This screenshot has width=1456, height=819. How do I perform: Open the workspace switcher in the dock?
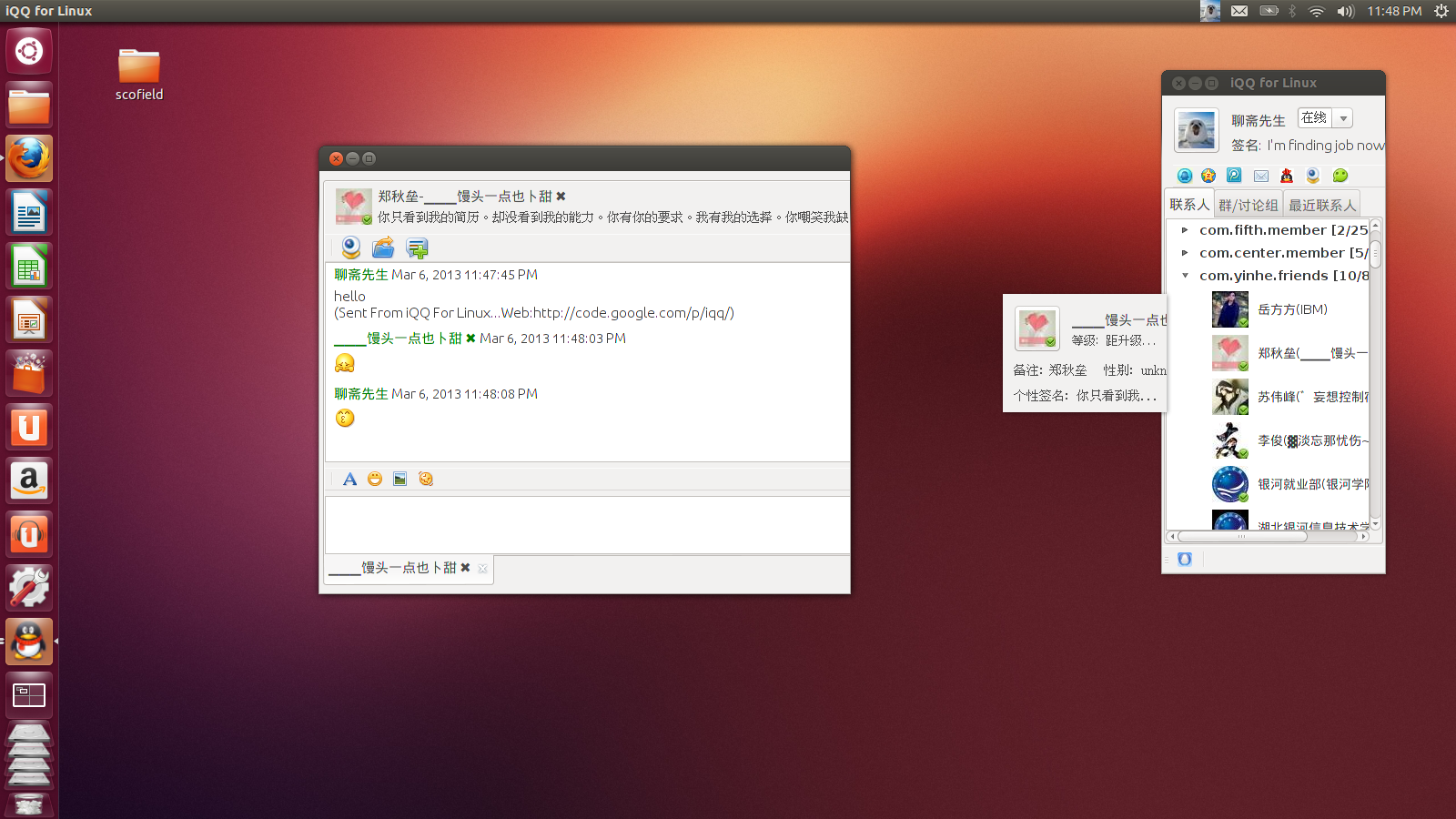point(29,696)
